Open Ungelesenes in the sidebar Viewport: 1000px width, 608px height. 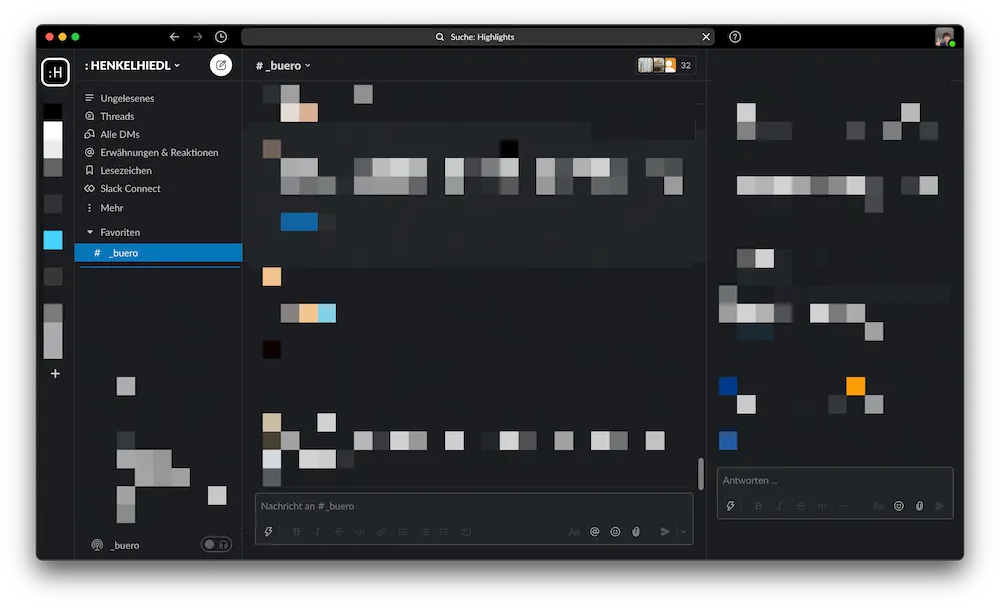[127, 98]
